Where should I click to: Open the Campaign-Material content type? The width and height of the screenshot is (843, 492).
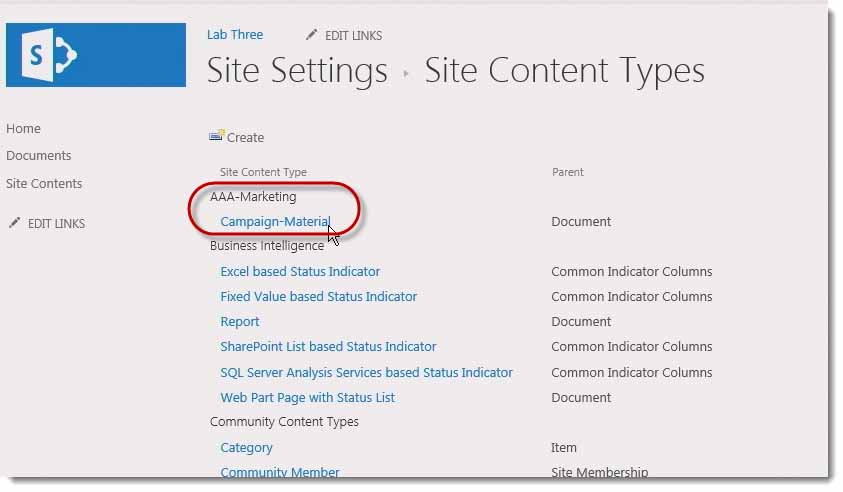[275, 222]
